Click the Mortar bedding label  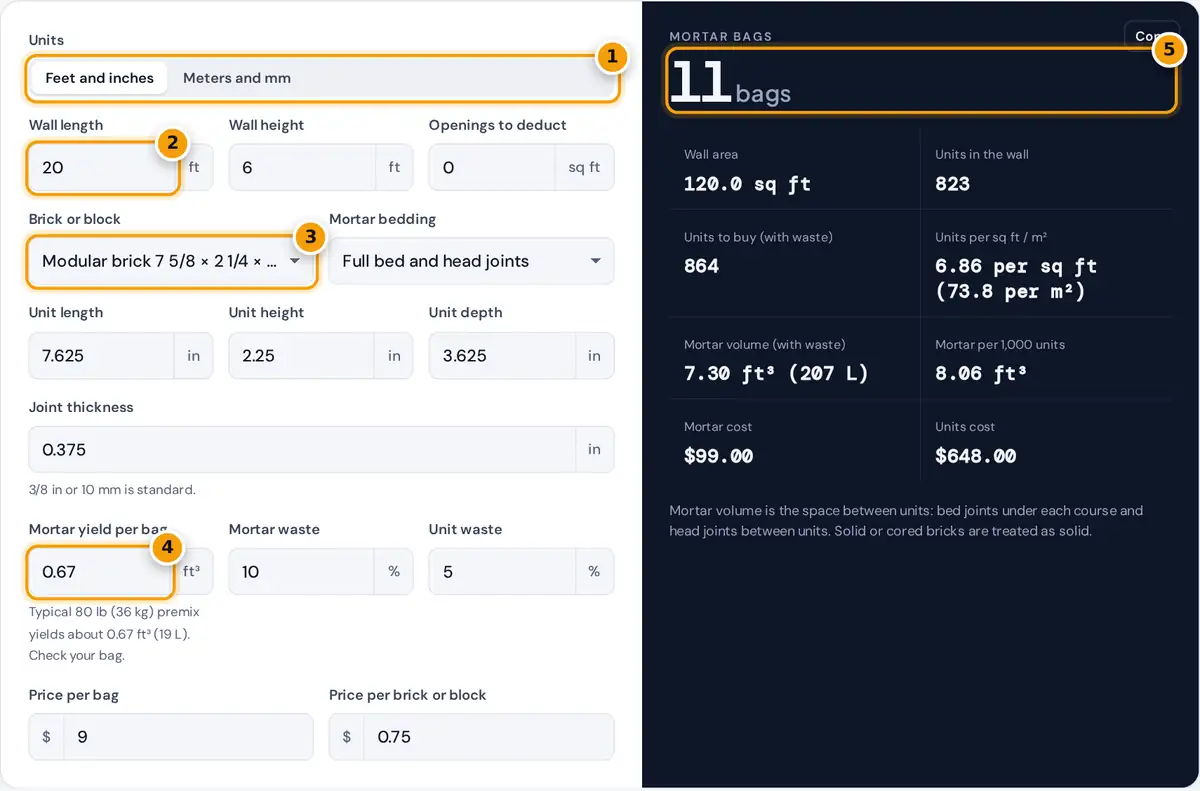(383, 219)
